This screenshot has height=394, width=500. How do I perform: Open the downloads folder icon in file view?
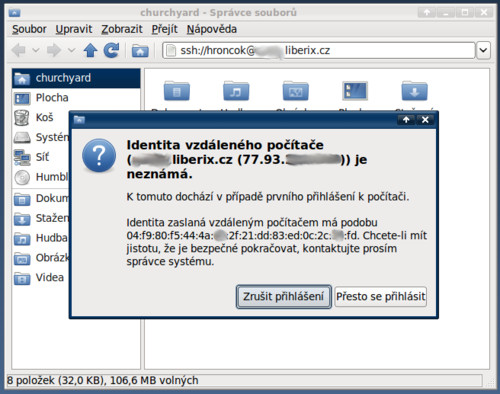(414, 91)
